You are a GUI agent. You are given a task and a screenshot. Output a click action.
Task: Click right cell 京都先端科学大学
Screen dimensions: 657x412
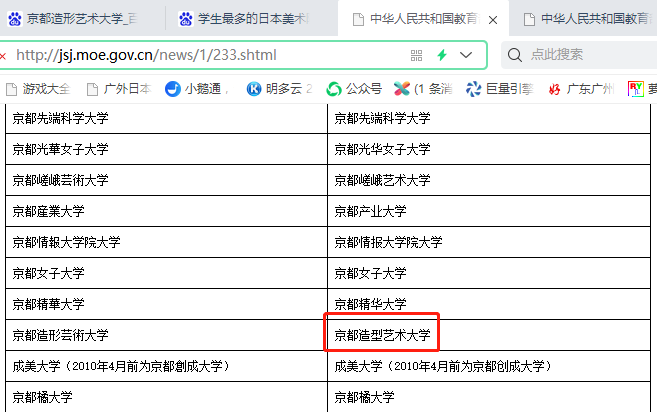point(489,118)
